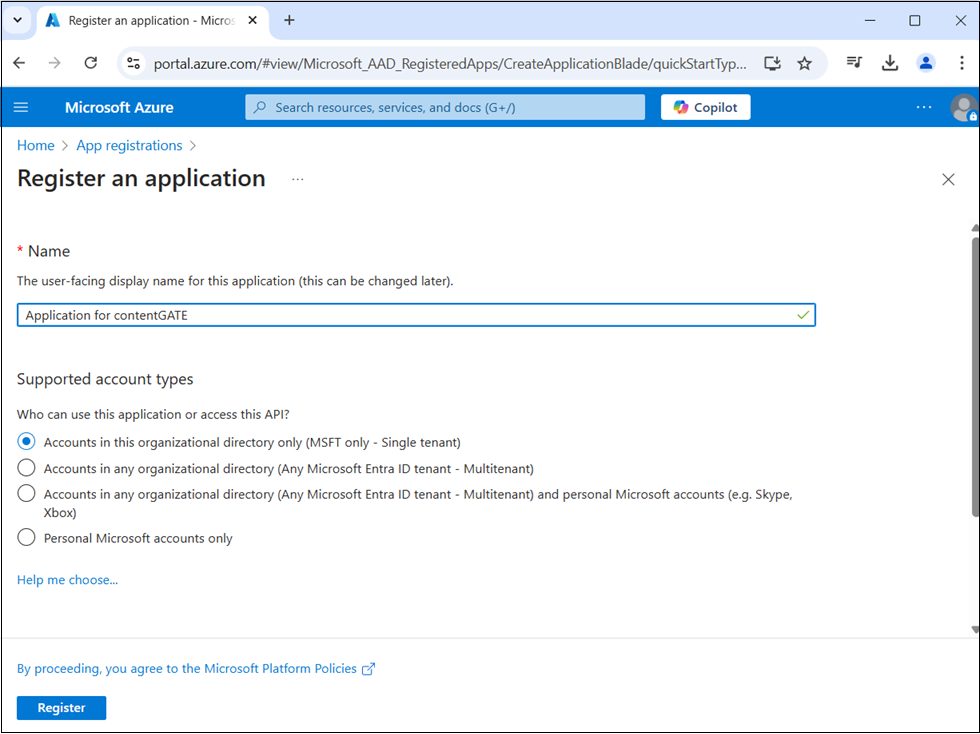This screenshot has width=980, height=734.
Task: Open the Azure portal hamburger menu
Action: click(22, 107)
